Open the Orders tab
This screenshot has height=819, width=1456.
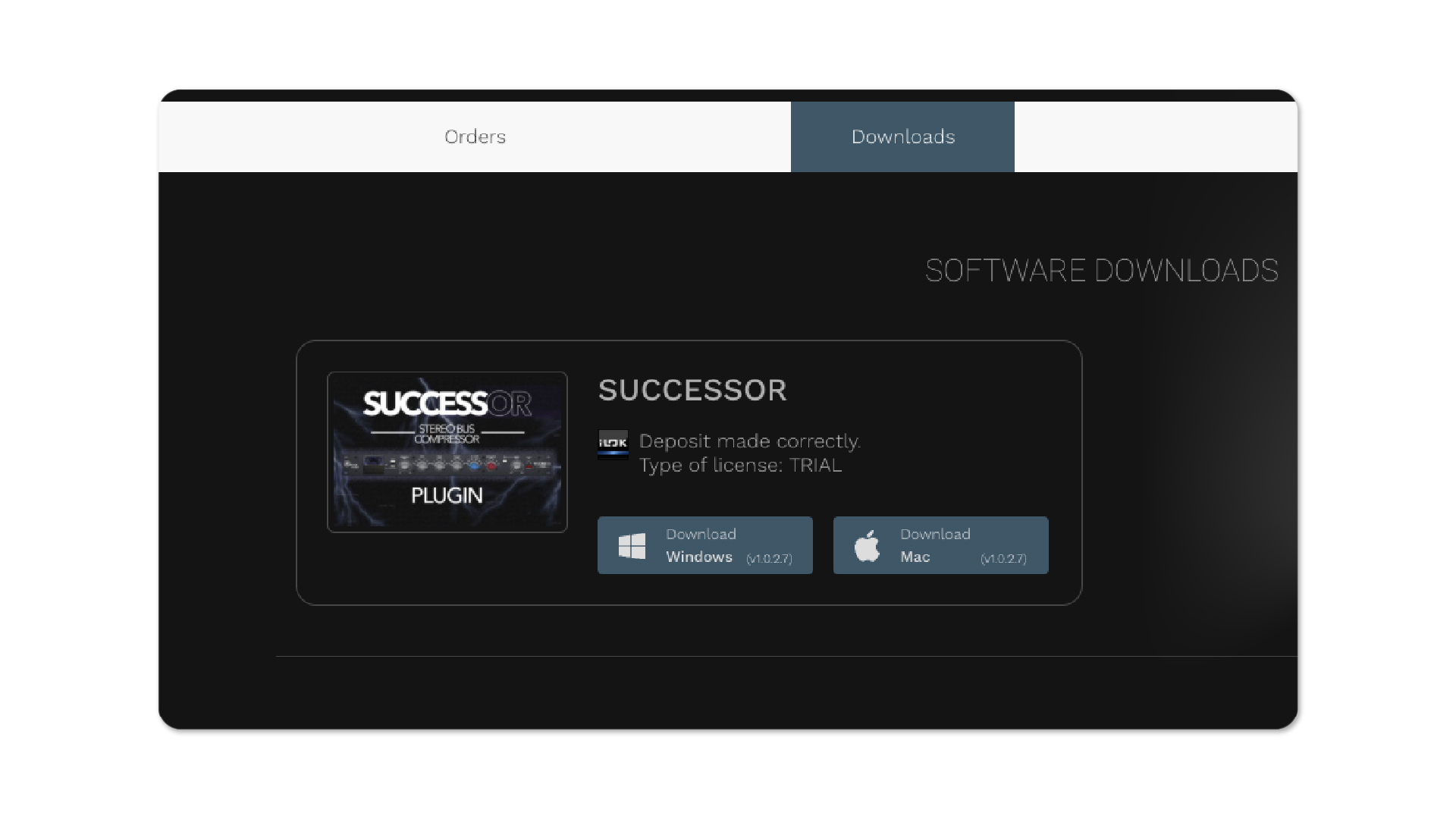click(x=475, y=136)
